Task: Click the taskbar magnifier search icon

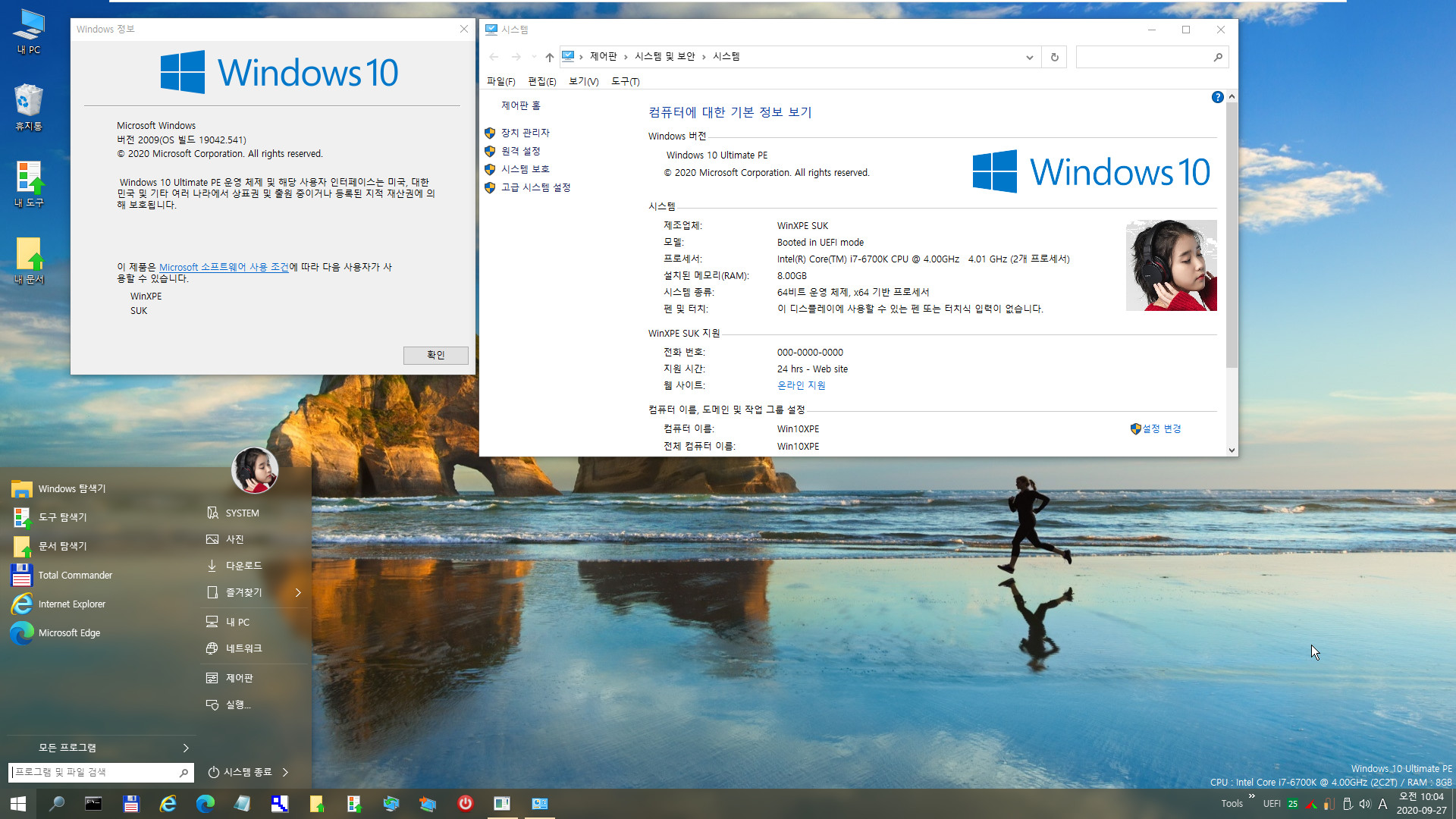Action: 56,804
